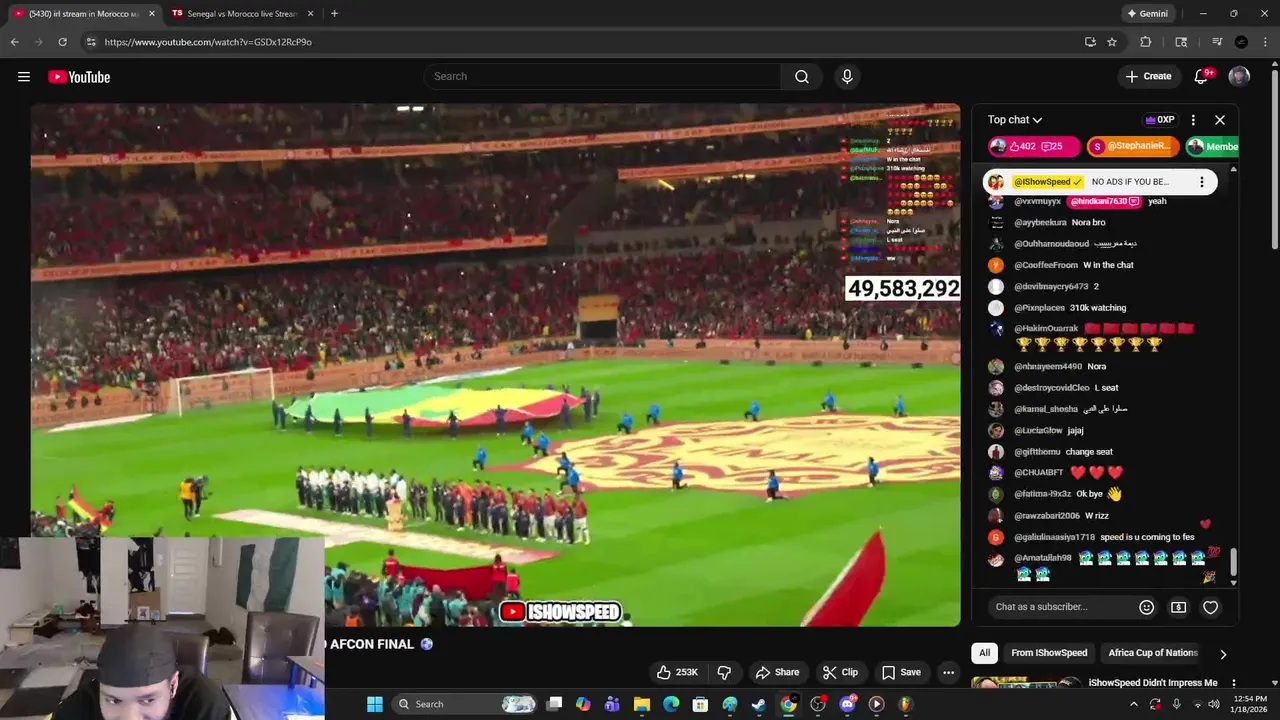Viewport: 1280px width, 720px height.
Task: Click the Gemini button in Chrome
Action: [x=1147, y=14]
